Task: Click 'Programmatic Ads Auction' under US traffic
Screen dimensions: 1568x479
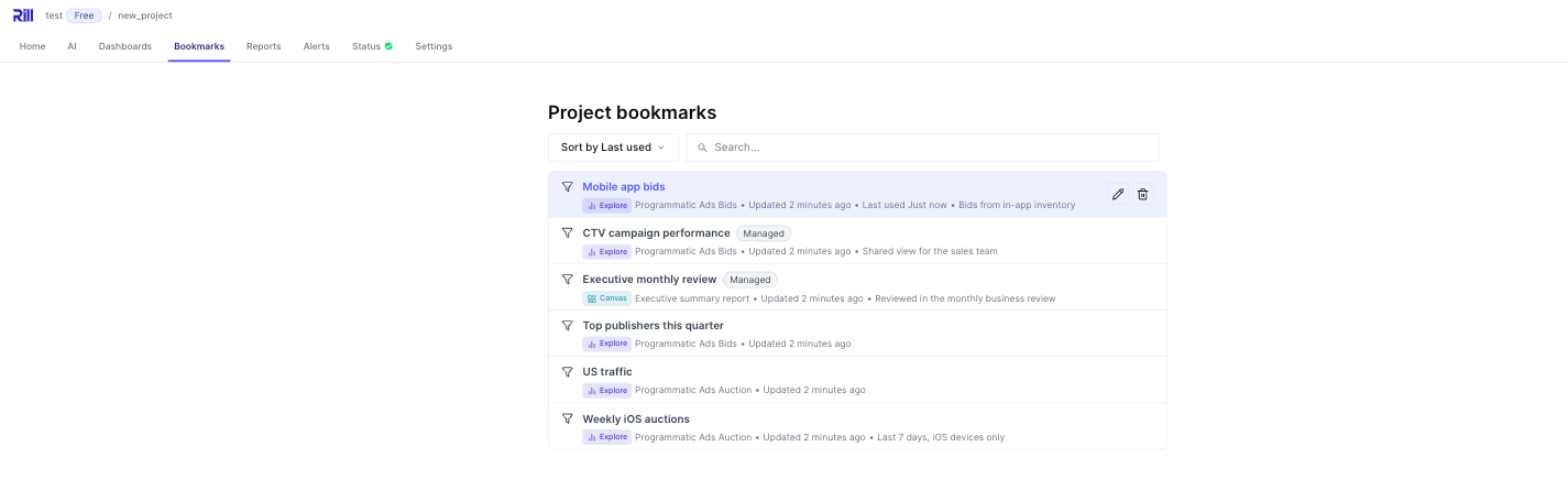Action: pos(693,390)
